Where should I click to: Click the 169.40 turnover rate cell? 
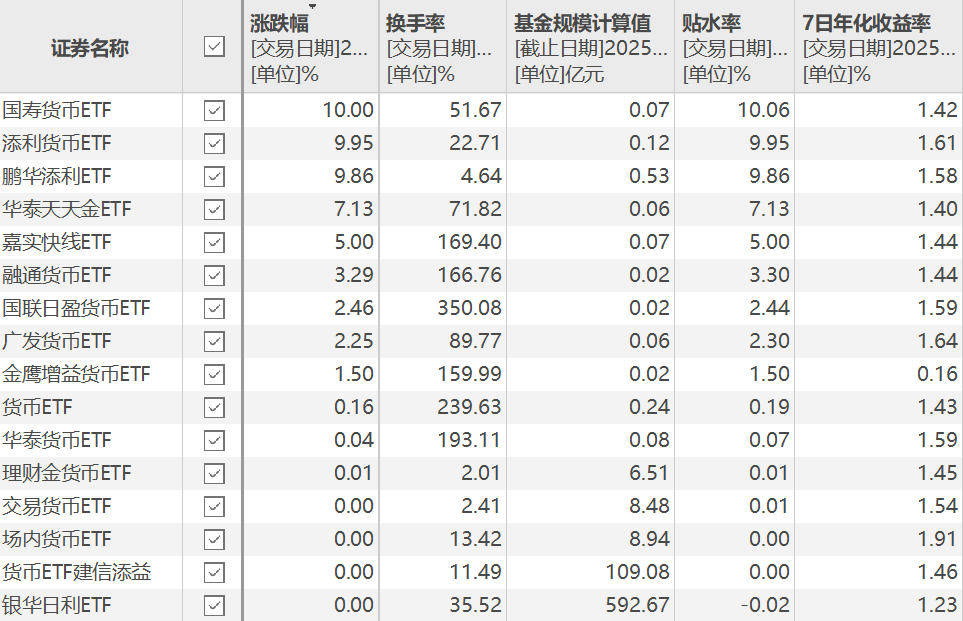(443, 243)
